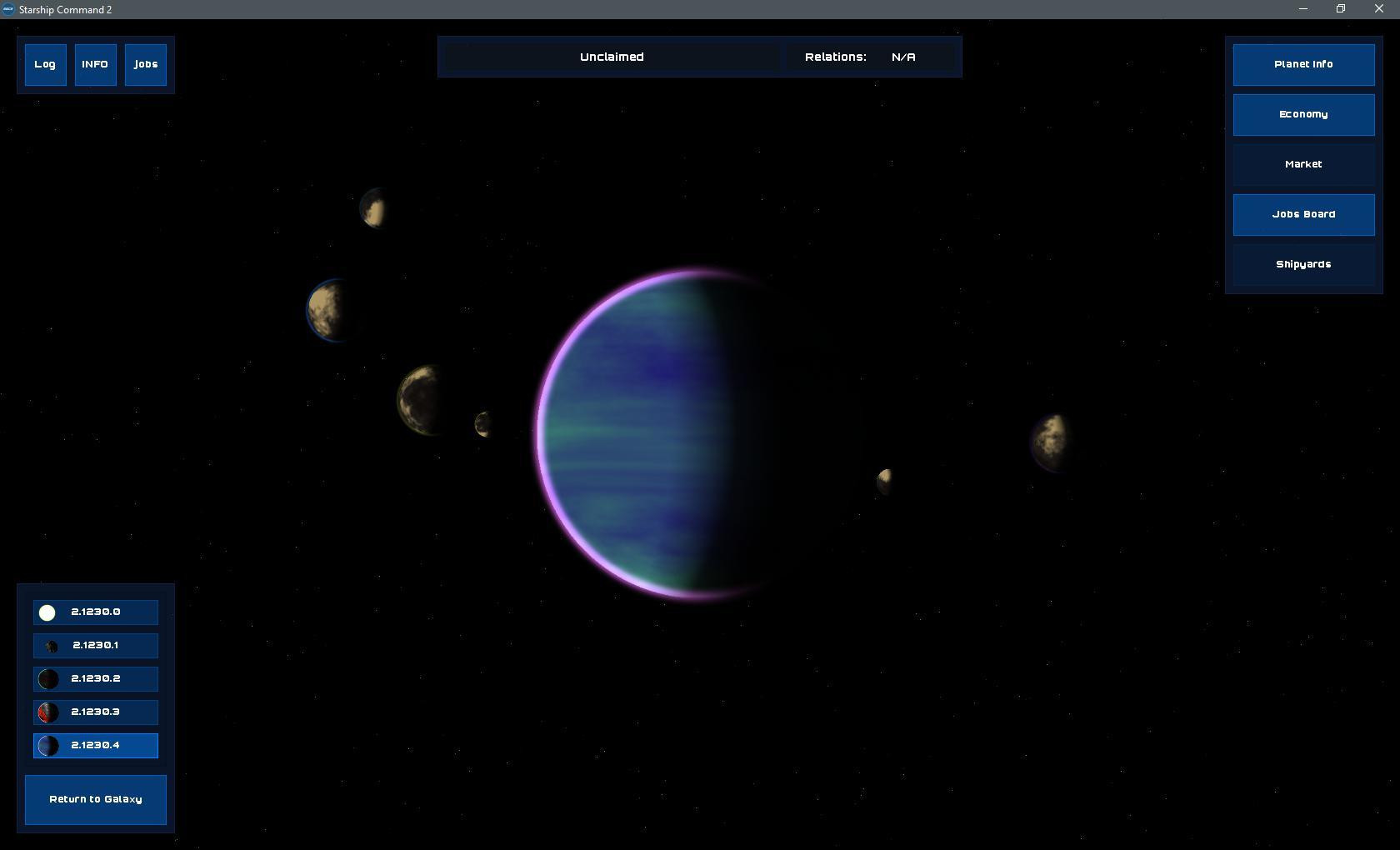
Task: Select the tiny moon closest to planet's left edge
Action: pos(482,424)
